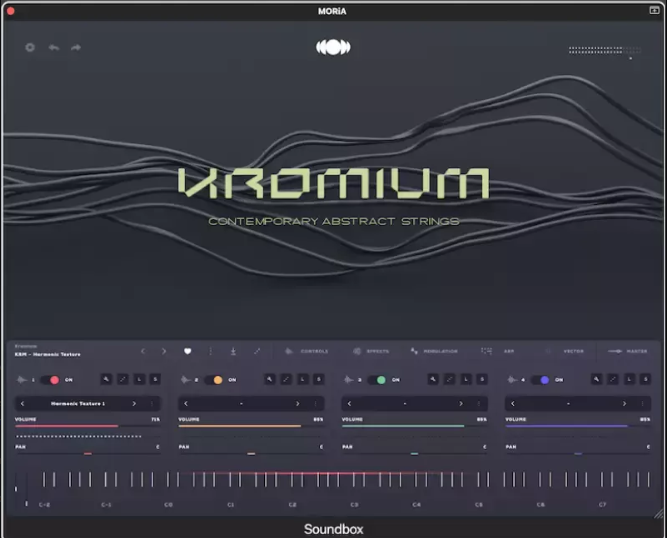Click the empty sound name of layer 2
667x538 pixels.
pos(241,403)
